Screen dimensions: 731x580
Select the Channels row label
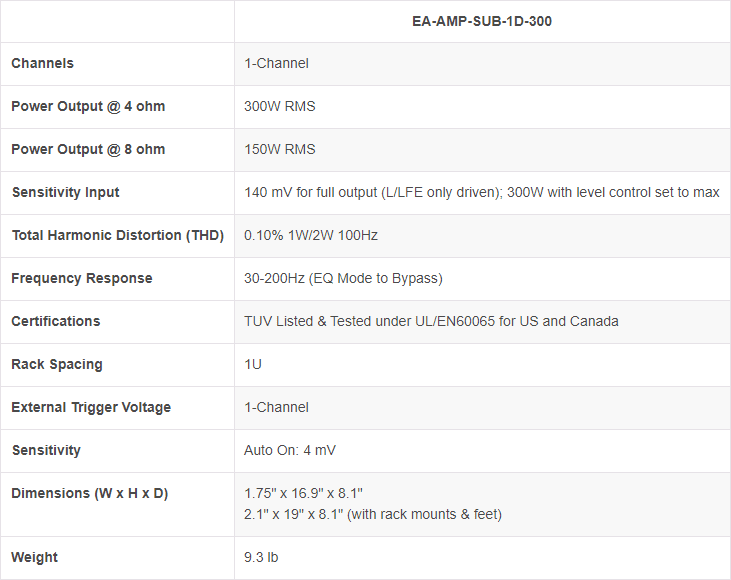pyautogui.click(x=43, y=64)
